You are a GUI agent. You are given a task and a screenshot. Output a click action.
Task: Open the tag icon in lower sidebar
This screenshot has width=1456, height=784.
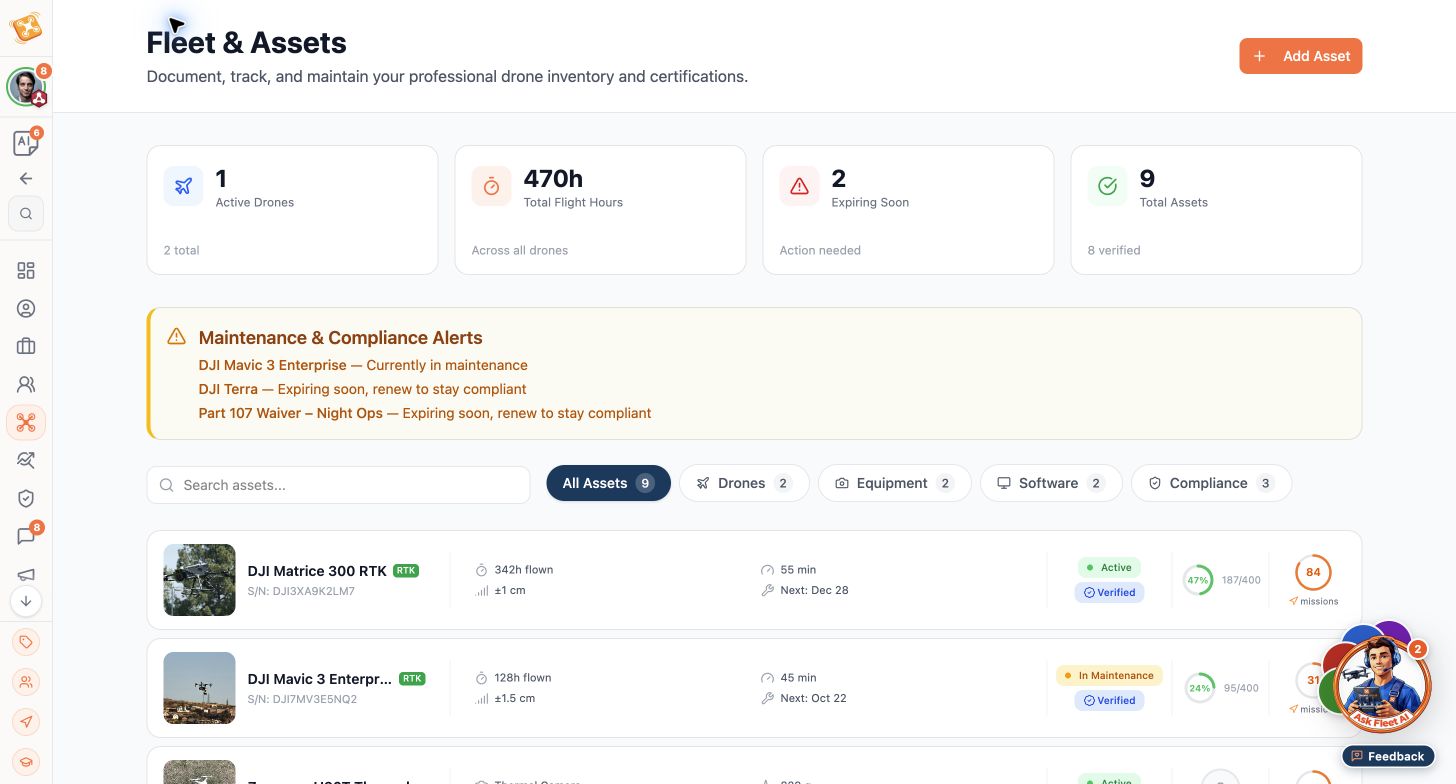coord(26,642)
